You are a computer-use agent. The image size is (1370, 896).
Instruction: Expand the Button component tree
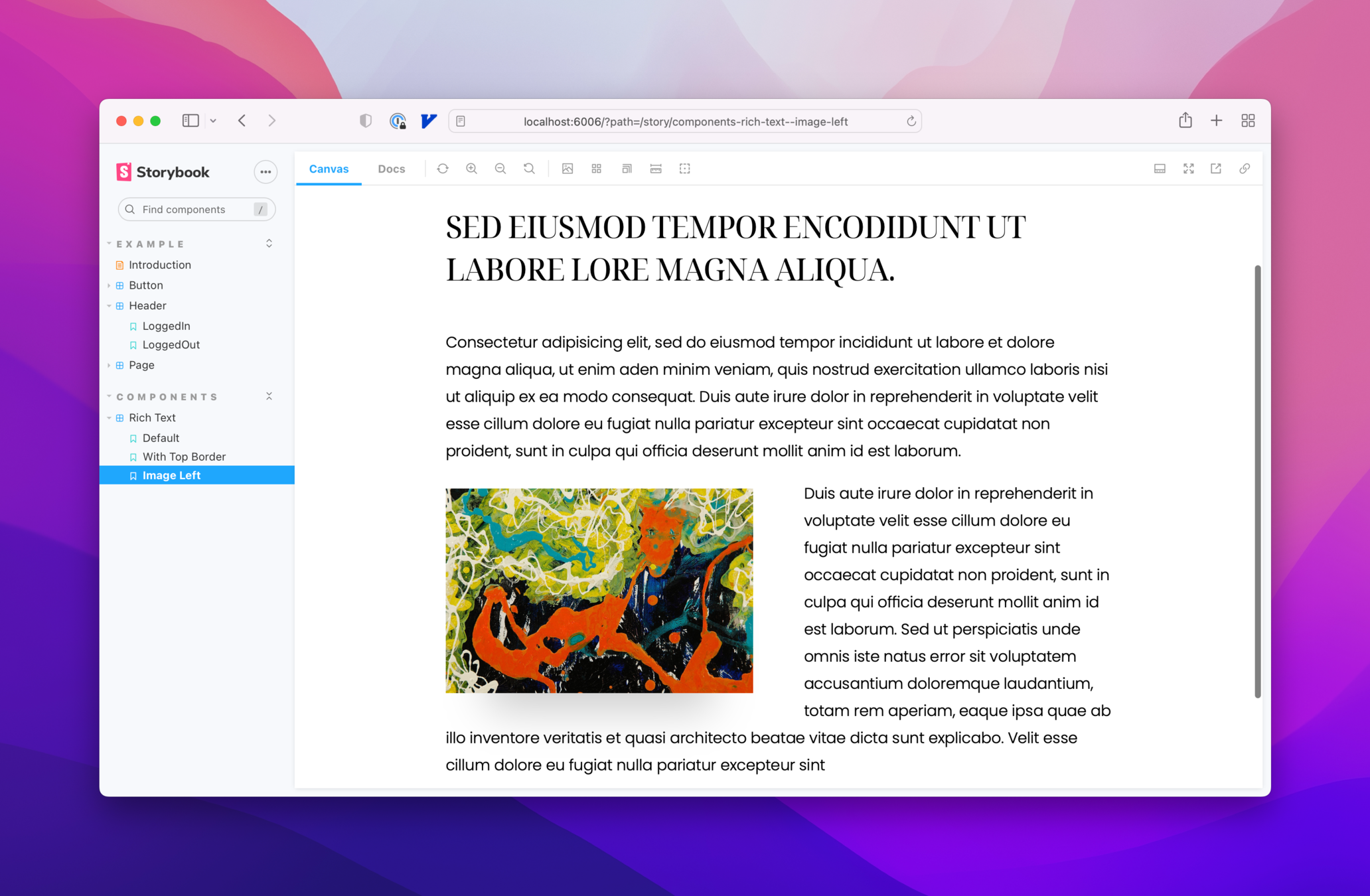click(110, 285)
